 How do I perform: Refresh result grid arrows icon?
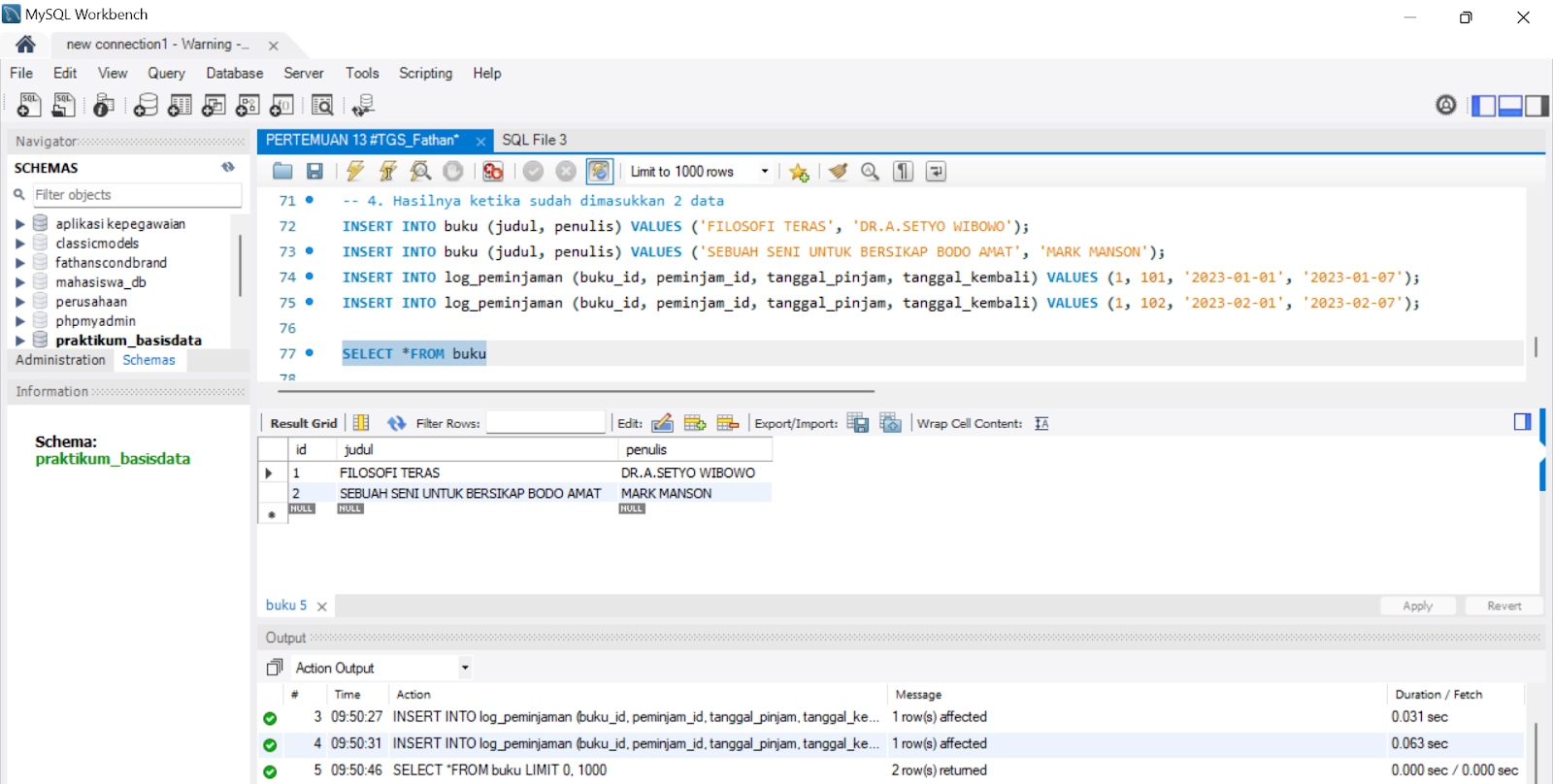pyautogui.click(x=397, y=423)
